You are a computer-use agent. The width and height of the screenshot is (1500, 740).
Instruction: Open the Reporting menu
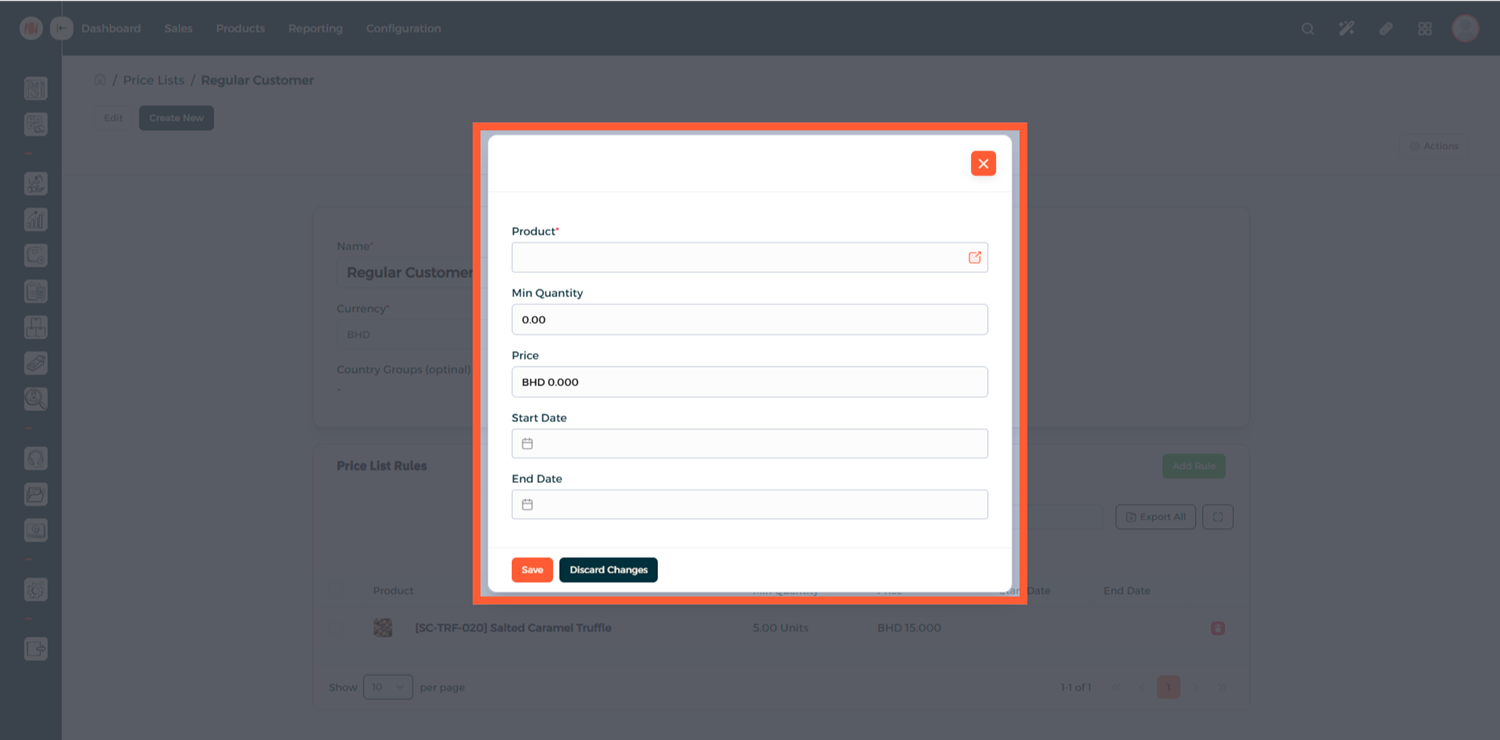tap(315, 29)
